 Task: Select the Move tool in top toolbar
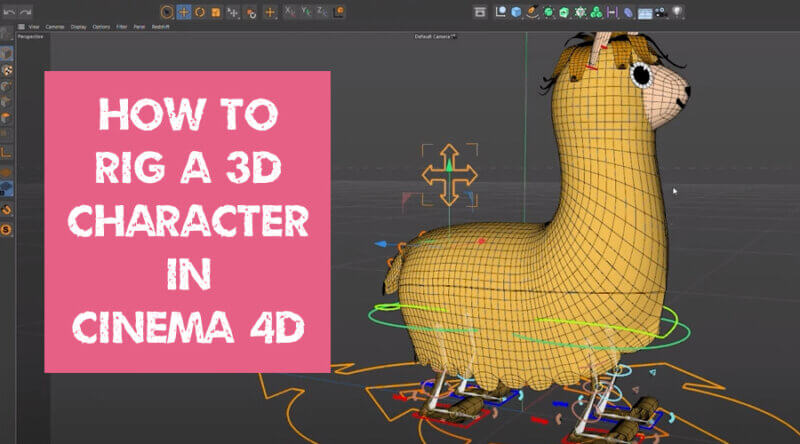pyautogui.click(x=183, y=12)
